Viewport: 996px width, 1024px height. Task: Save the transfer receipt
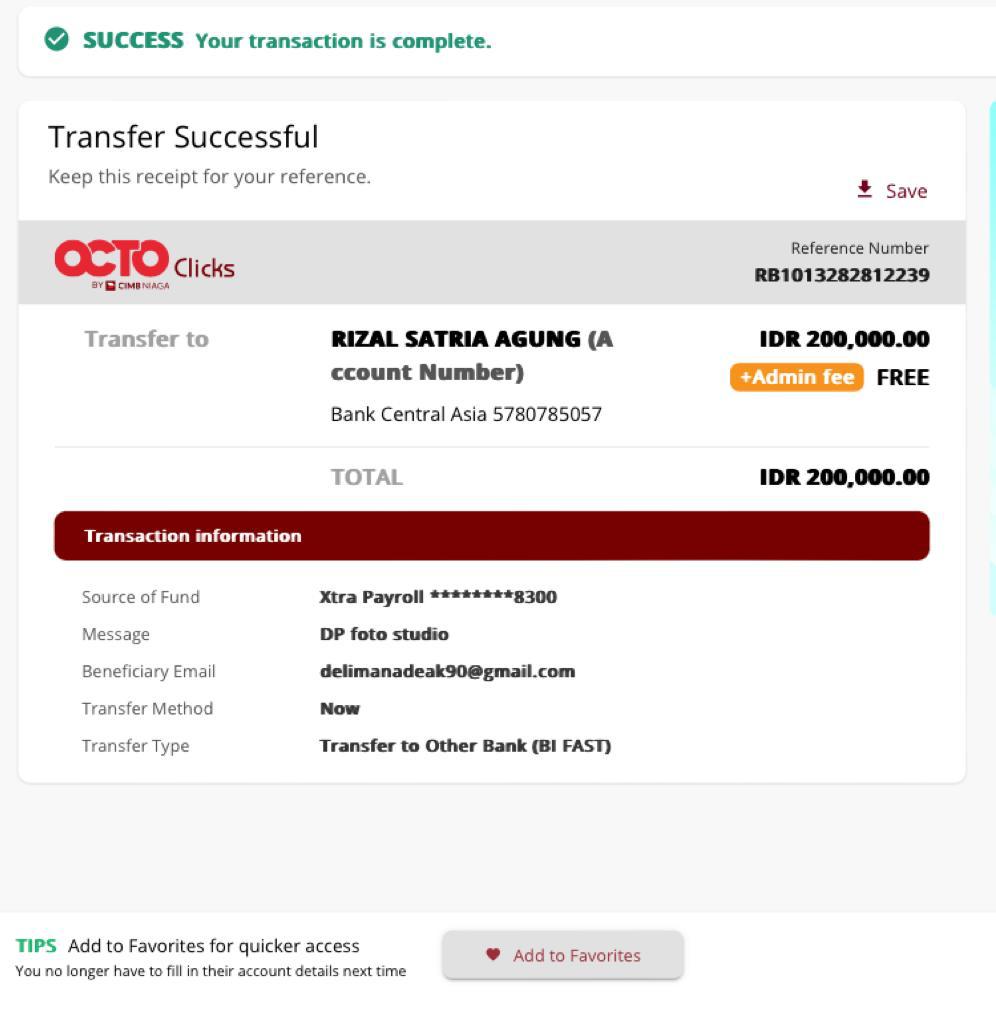coord(892,190)
